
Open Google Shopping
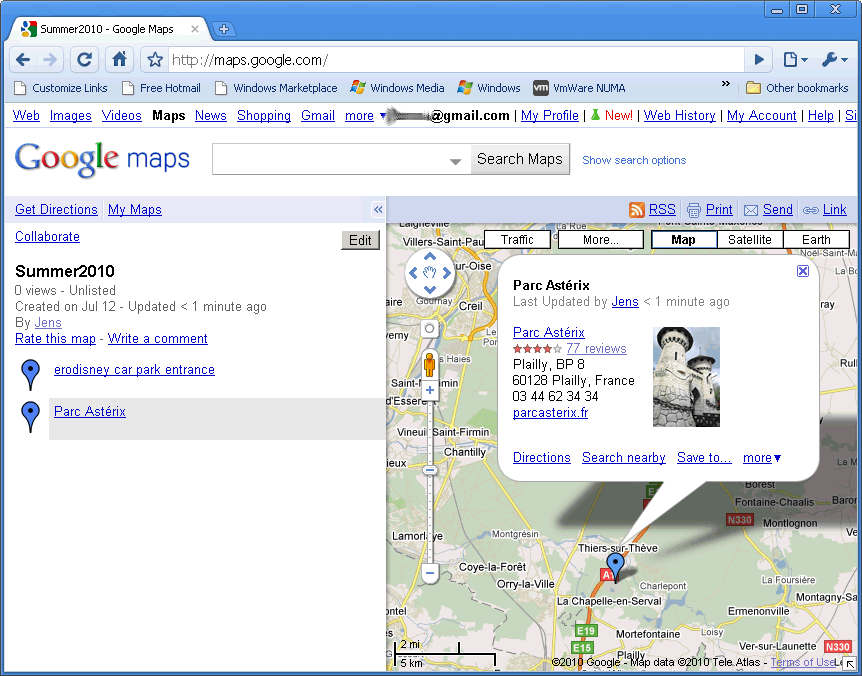coord(264,115)
